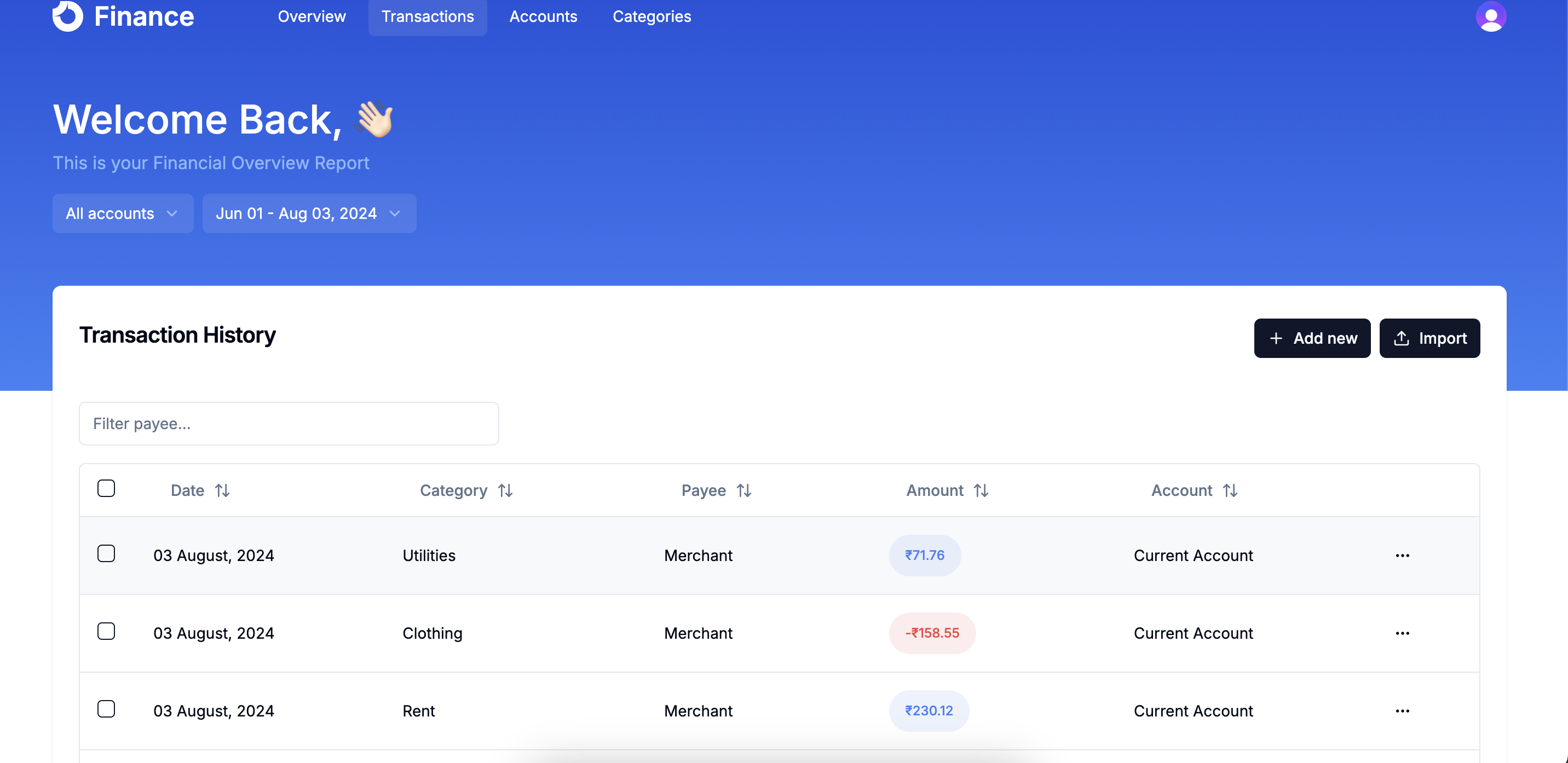The height and width of the screenshot is (763, 1568).
Task: Click the Finance logo icon
Action: pos(68,16)
